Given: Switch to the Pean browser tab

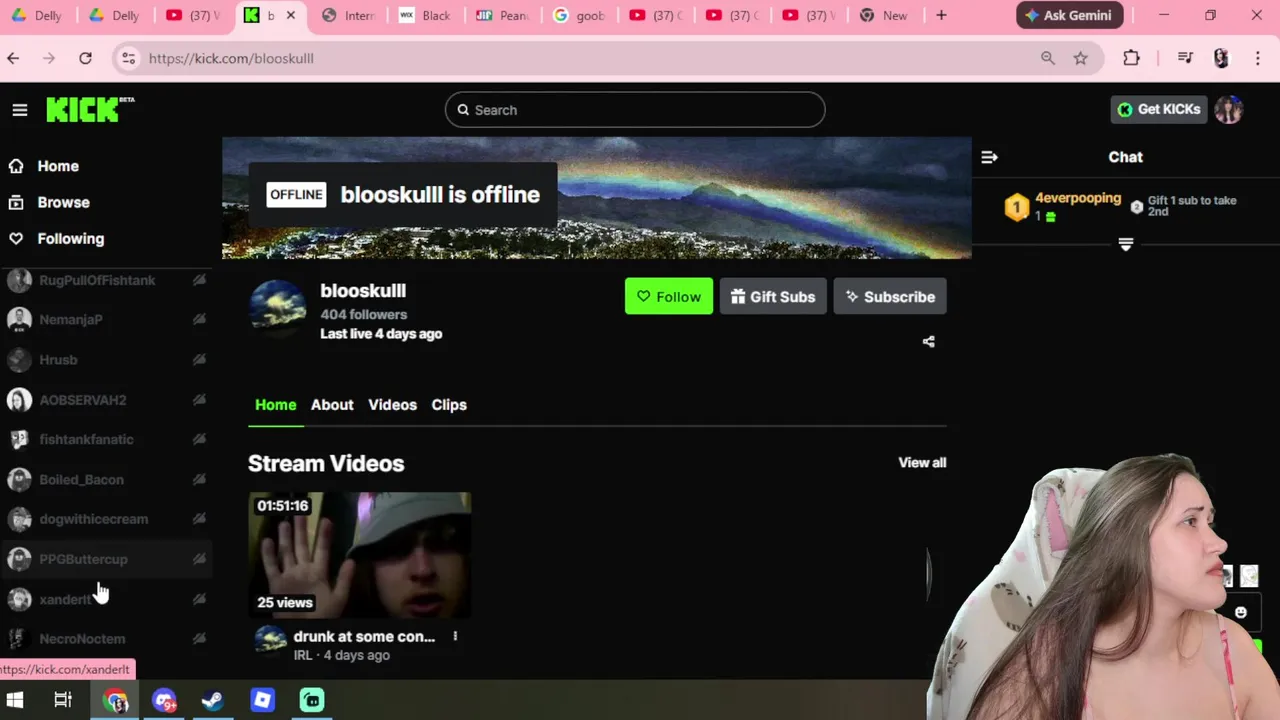Looking at the screenshot, I should point(504,15).
